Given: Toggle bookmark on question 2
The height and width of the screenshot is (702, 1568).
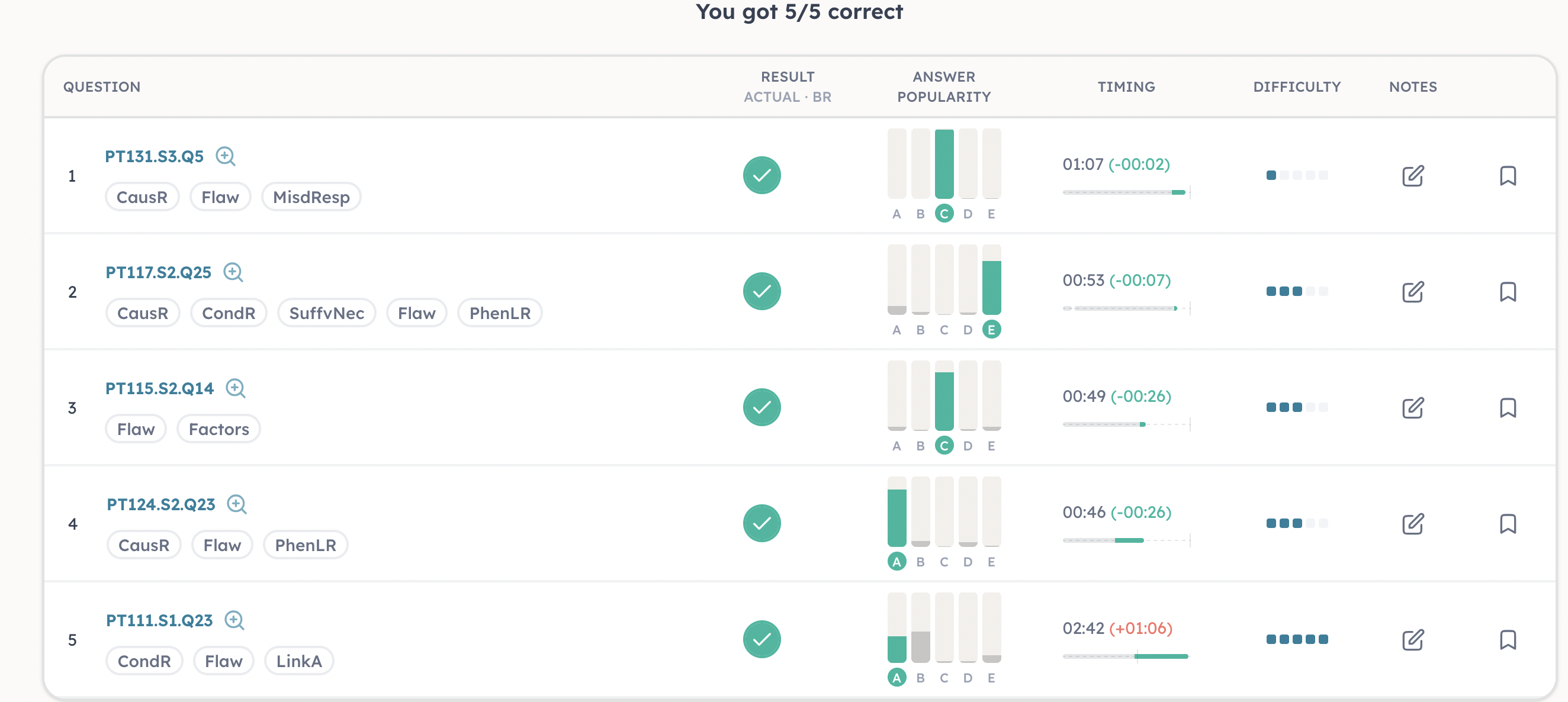Looking at the screenshot, I should tap(1508, 292).
